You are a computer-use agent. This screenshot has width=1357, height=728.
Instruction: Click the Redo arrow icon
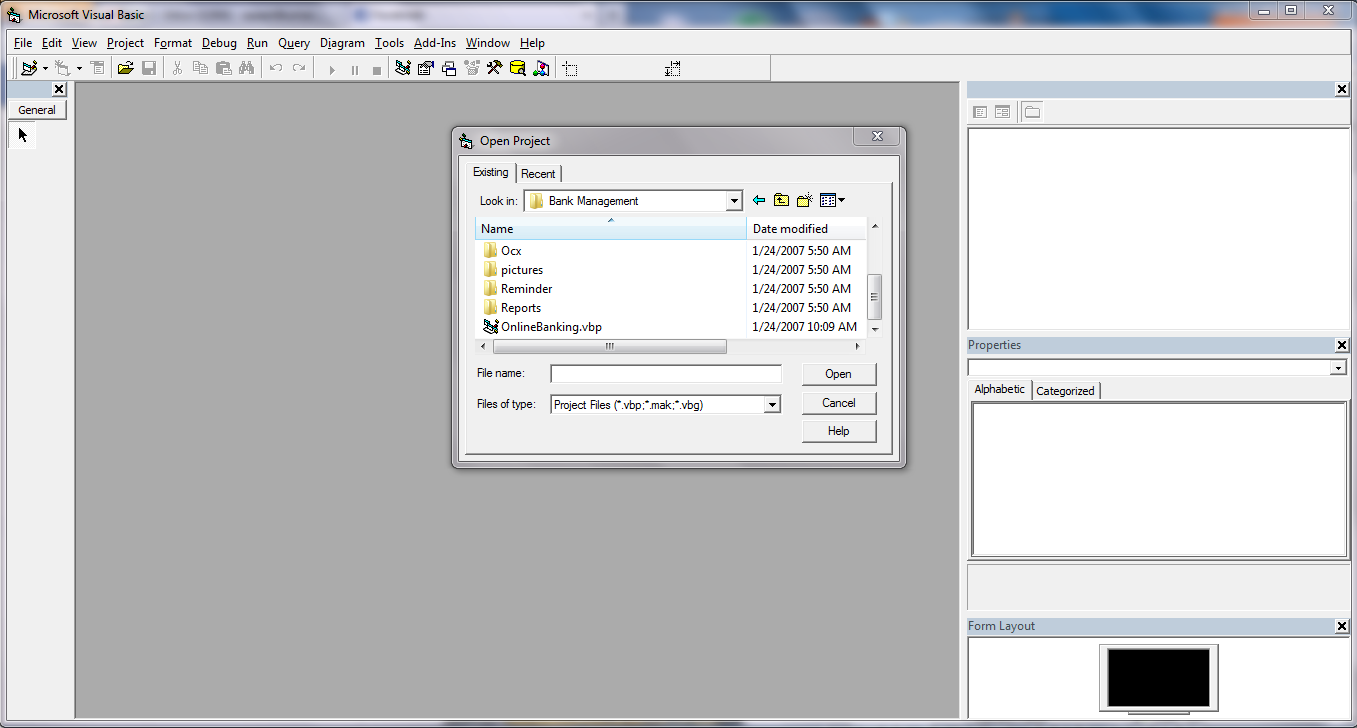298,68
